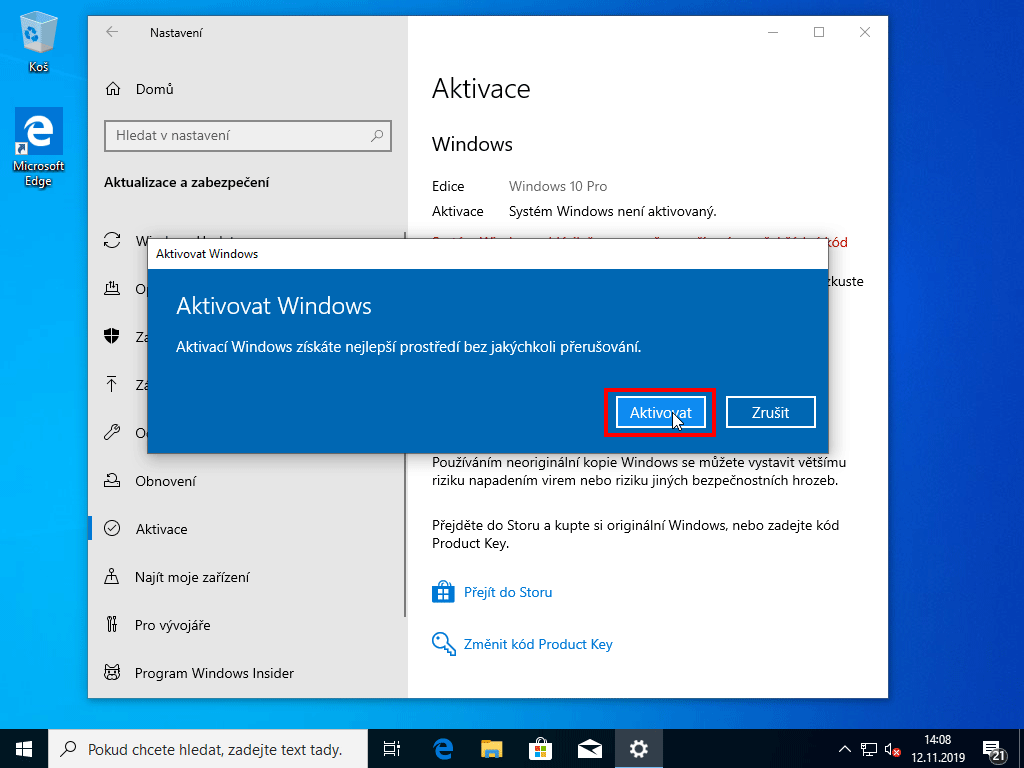Click the Aktivace checkmark circle icon
1024x768 pixels.
click(x=112, y=528)
